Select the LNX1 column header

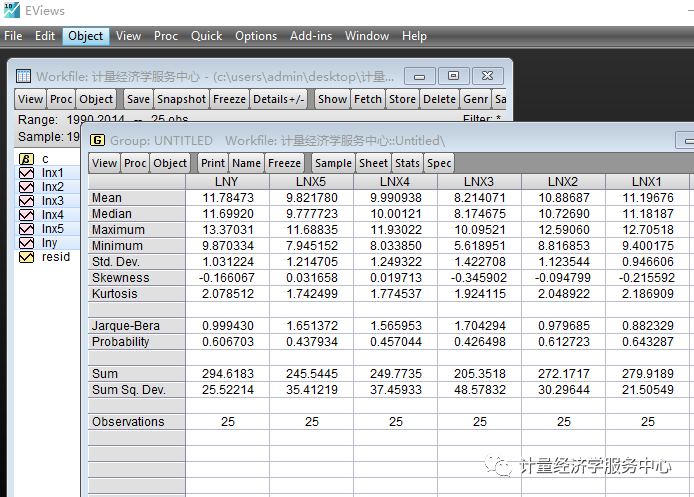pyautogui.click(x=647, y=182)
